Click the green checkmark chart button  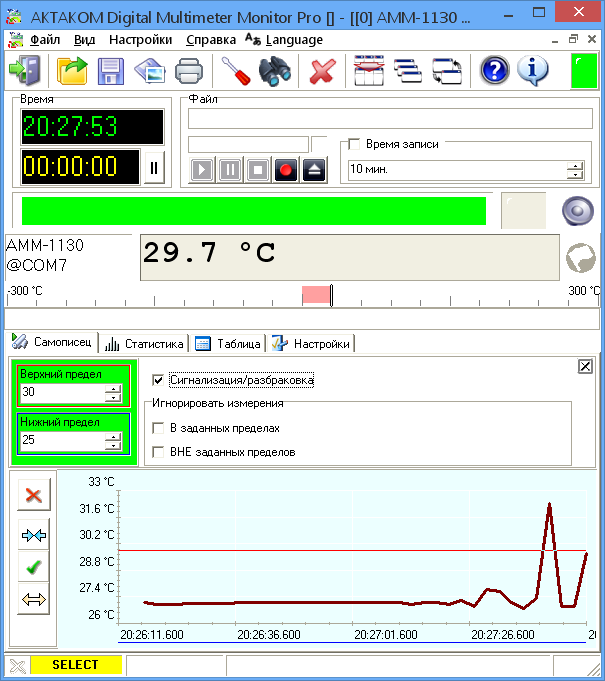[x=33, y=567]
